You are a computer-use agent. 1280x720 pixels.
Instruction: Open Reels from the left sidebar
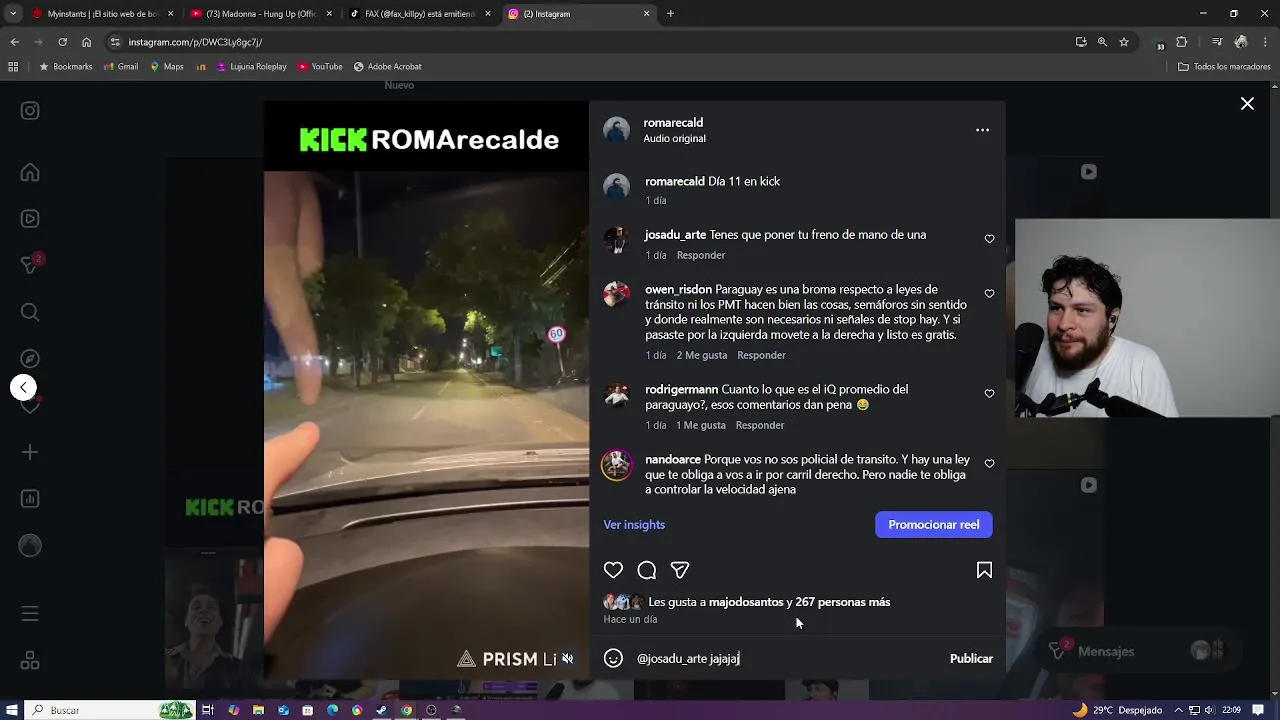pyautogui.click(x=30, y=218)
